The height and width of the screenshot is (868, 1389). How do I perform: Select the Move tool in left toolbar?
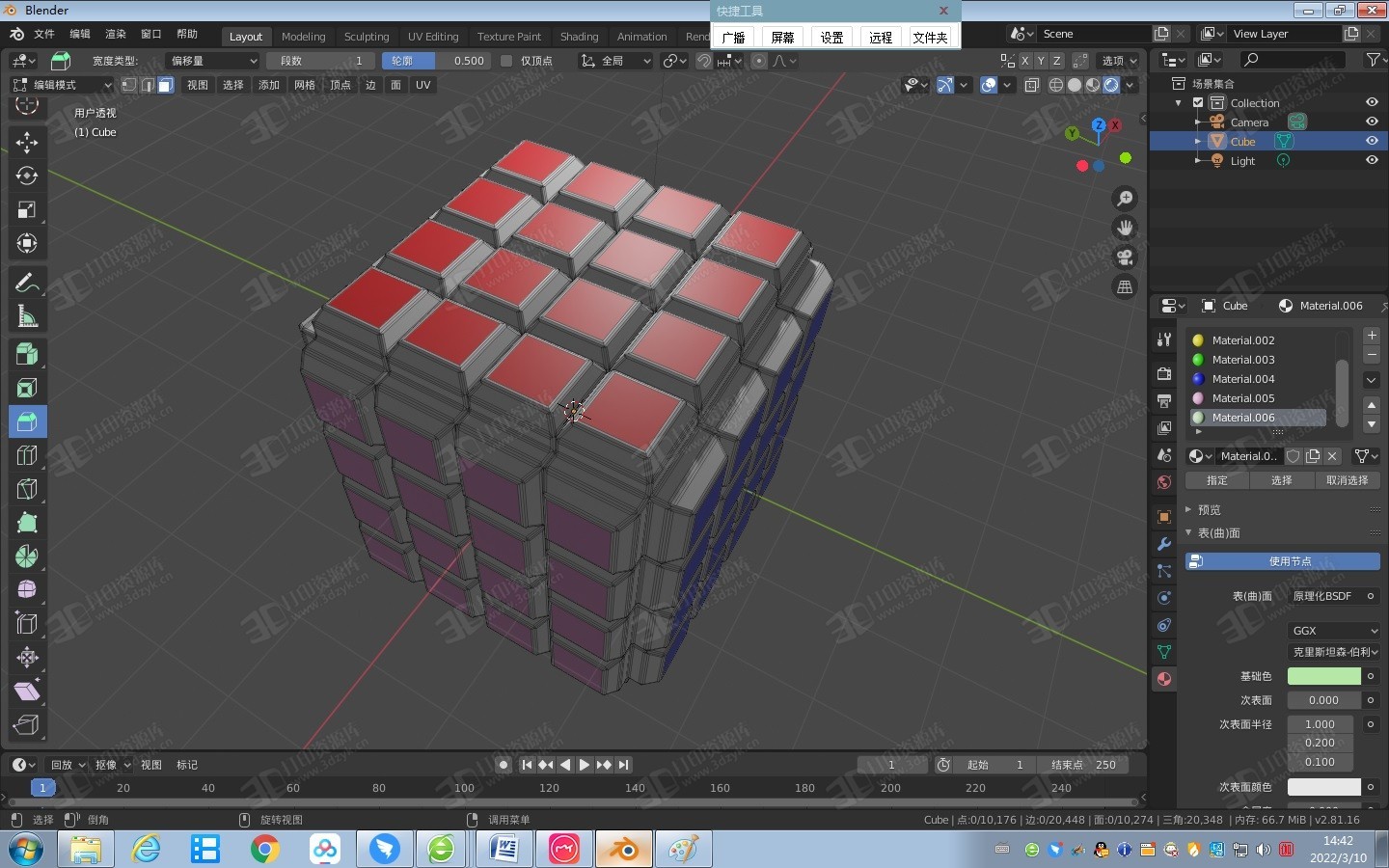(x=27, y=142)
